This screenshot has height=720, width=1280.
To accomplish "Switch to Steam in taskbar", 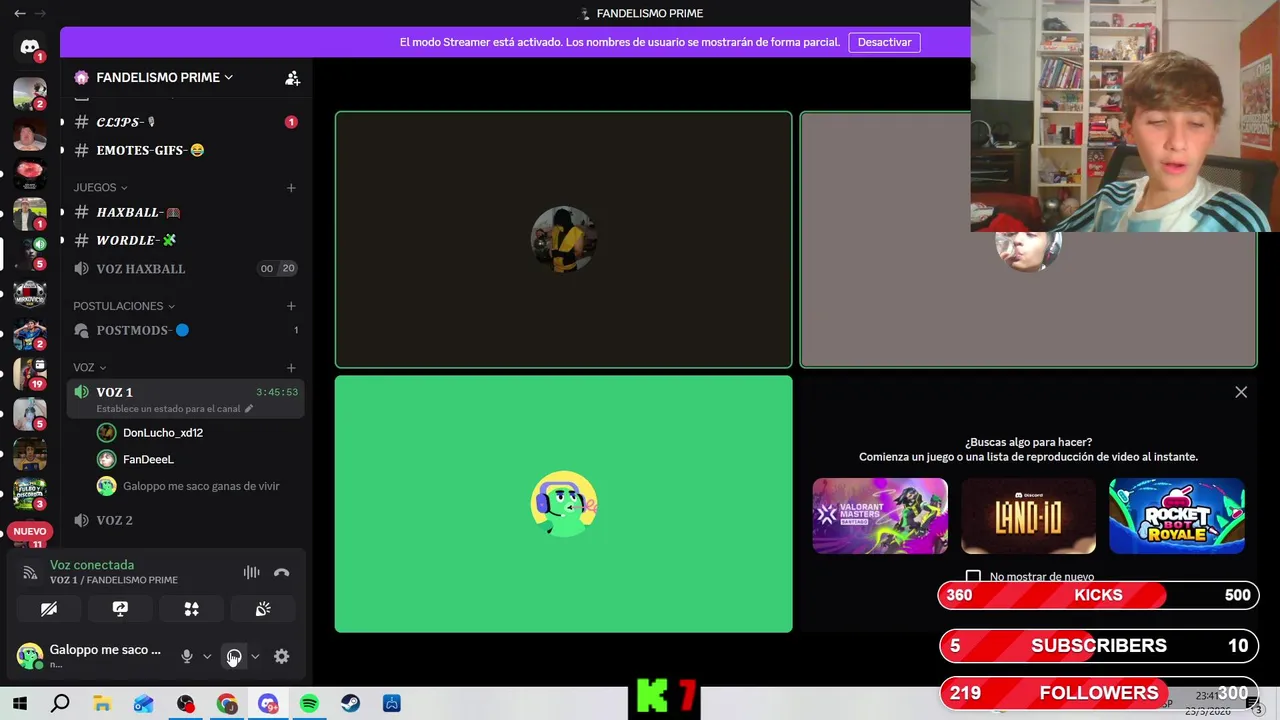I will click(351, 704).
